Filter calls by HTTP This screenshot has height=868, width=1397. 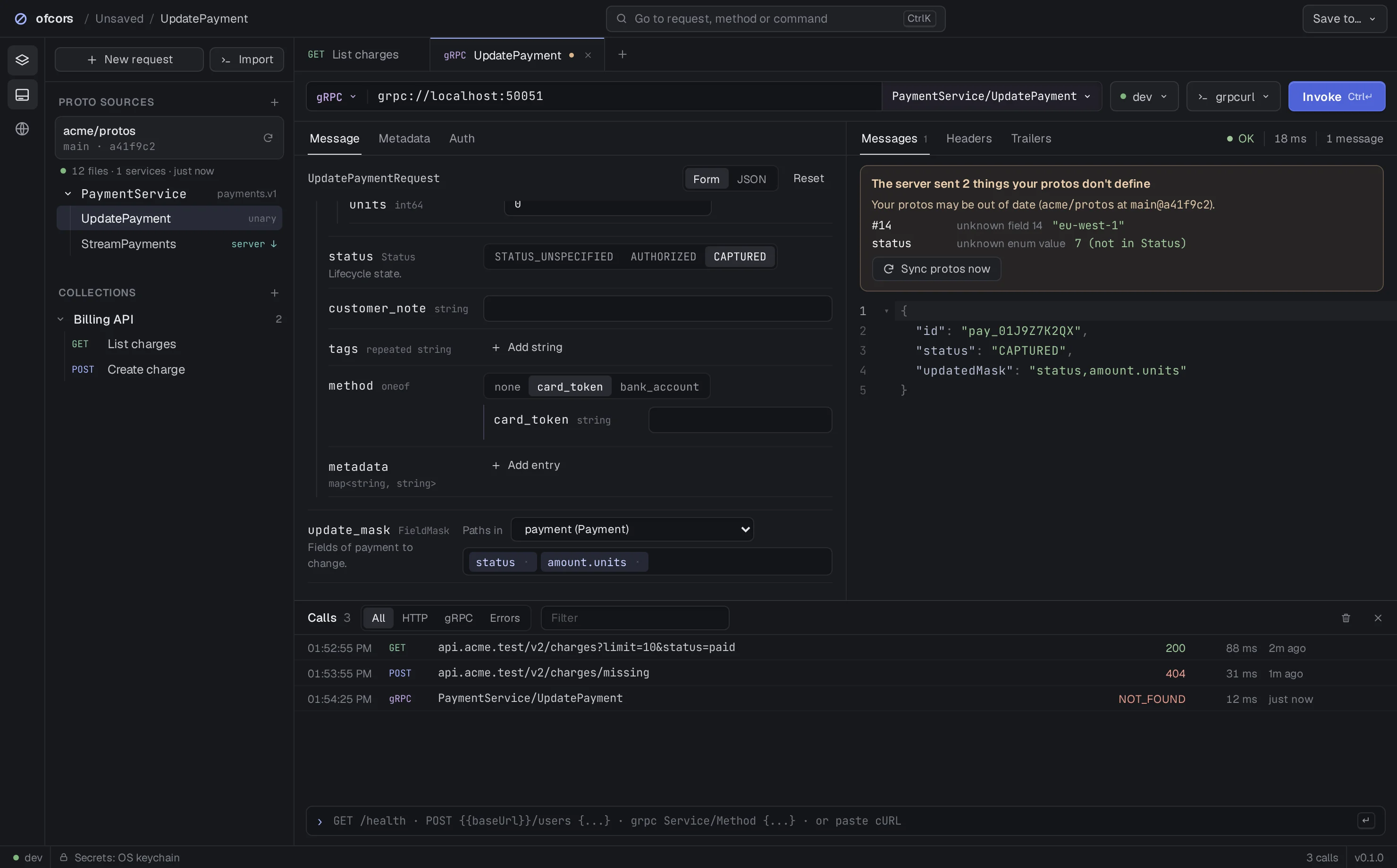coord(414,618)
